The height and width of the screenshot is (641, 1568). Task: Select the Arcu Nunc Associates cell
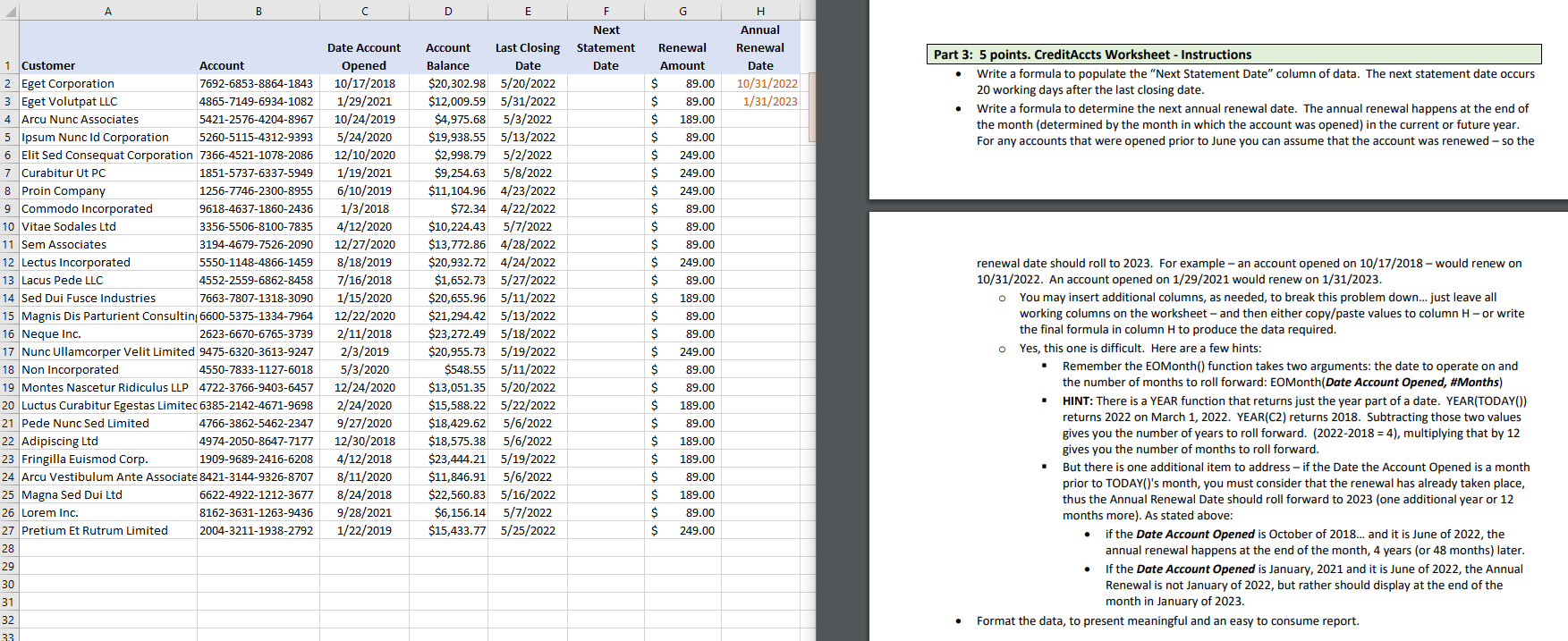108,119
